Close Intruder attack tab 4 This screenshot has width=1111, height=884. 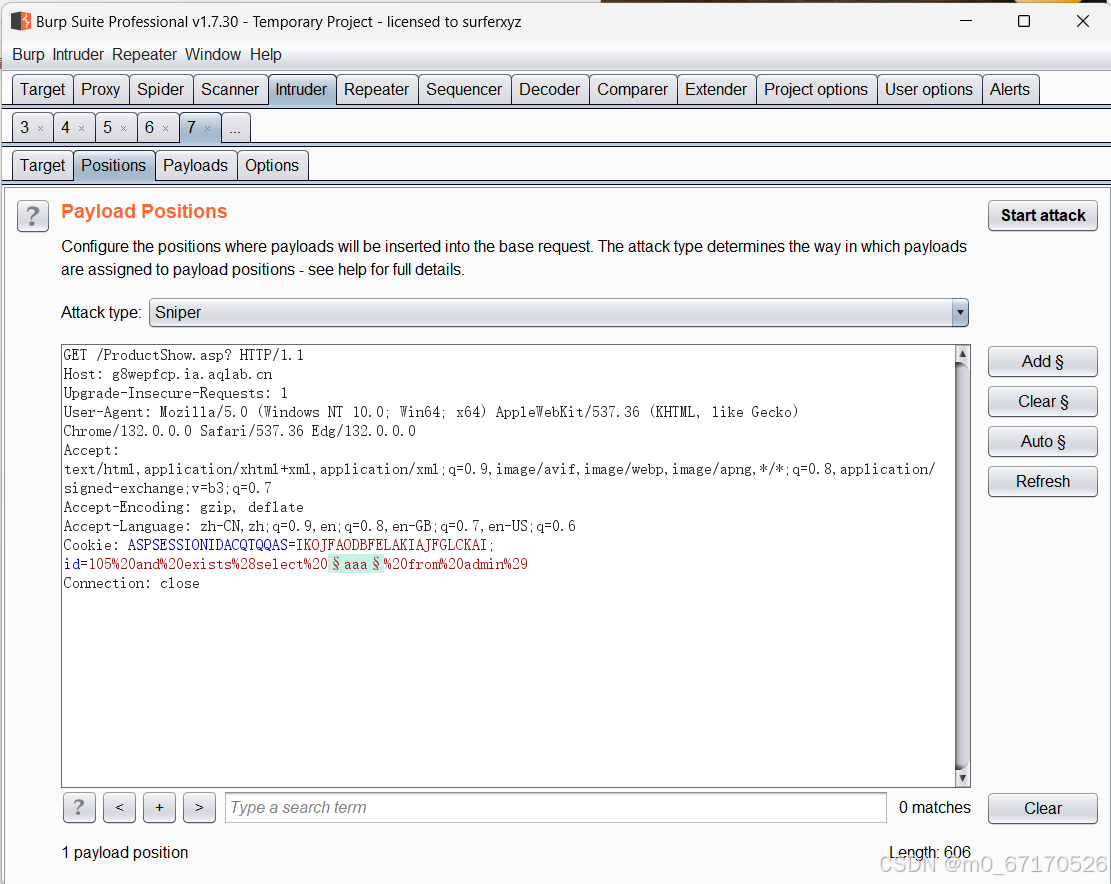click(x=81, y=128)
